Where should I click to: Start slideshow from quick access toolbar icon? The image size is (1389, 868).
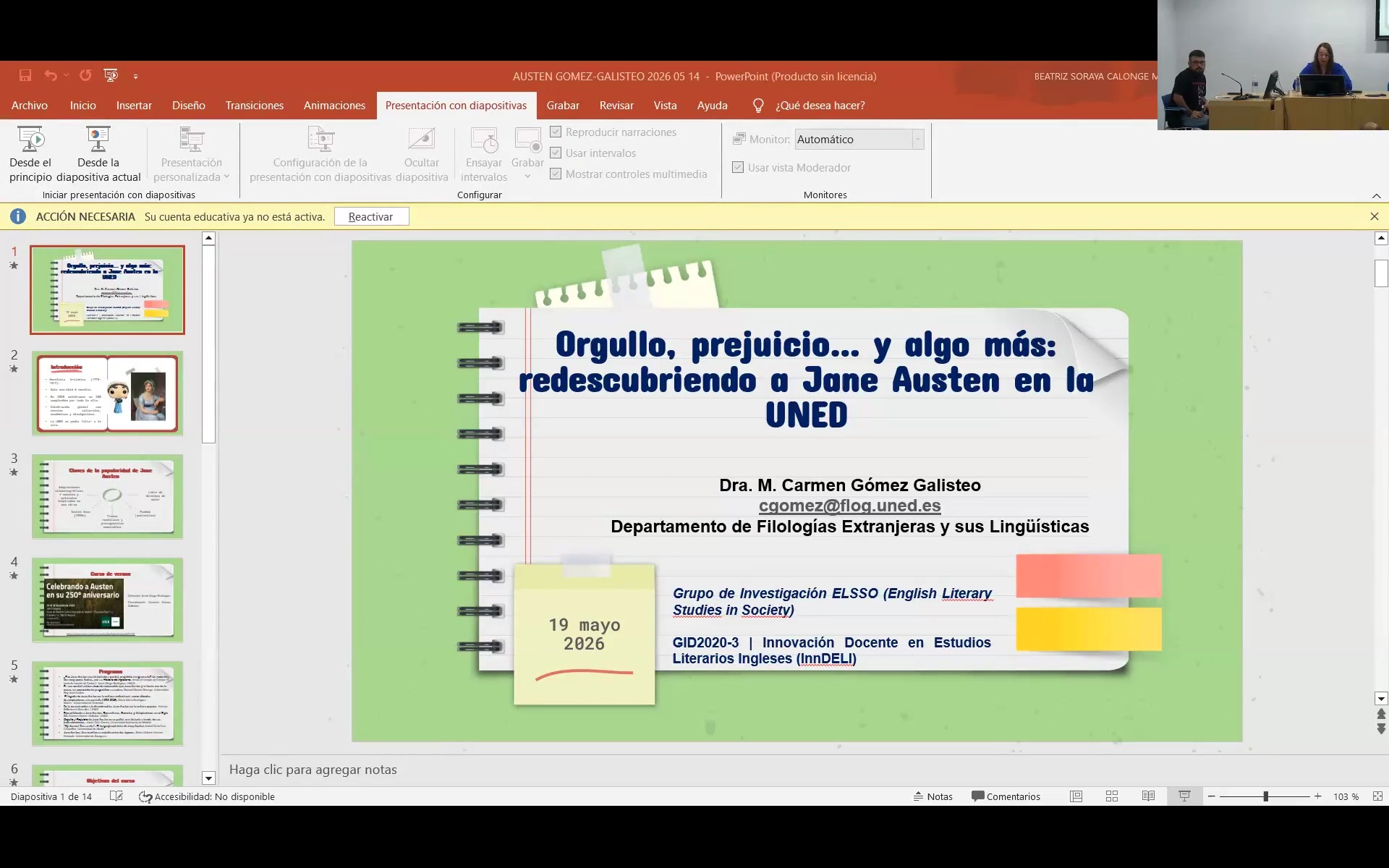pyautogui.click(x=111, y=75)
